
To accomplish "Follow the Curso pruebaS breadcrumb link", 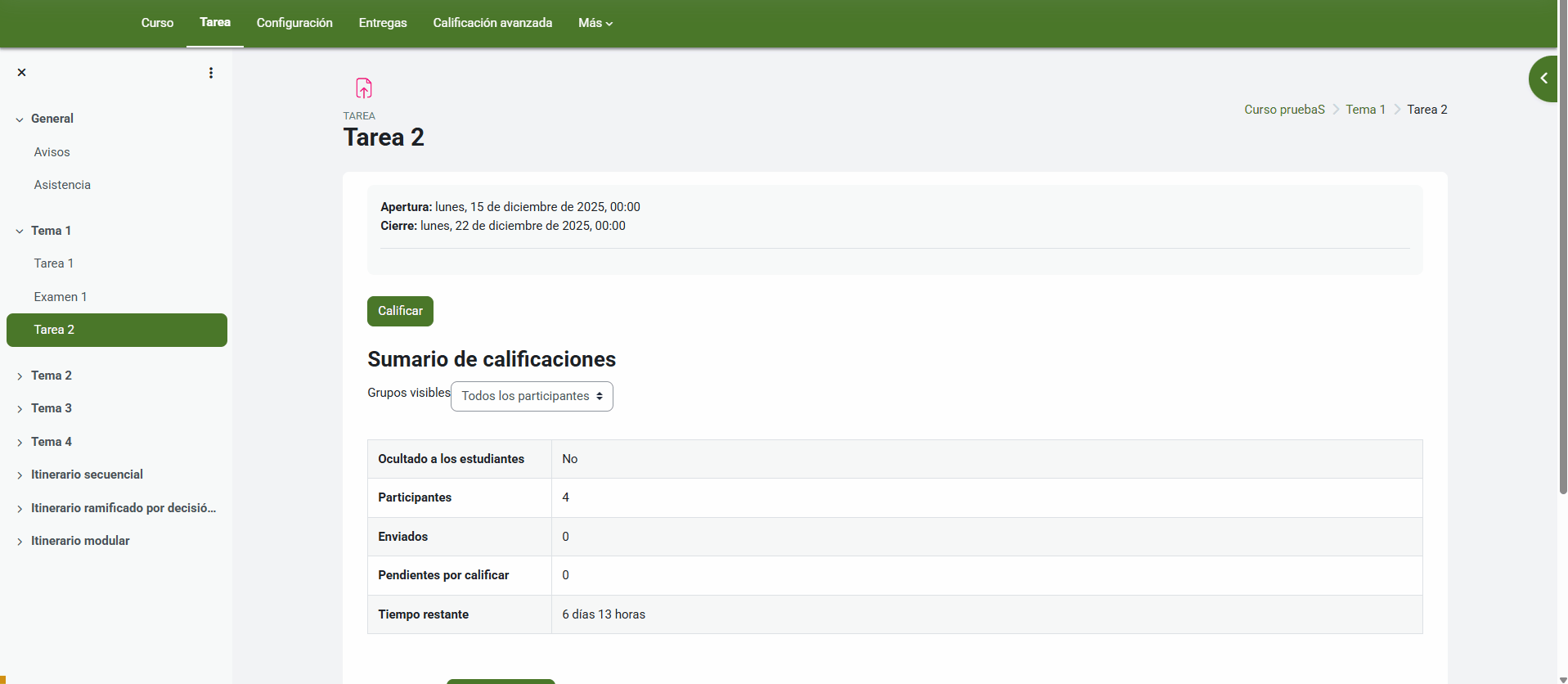I will point(1284,110).
